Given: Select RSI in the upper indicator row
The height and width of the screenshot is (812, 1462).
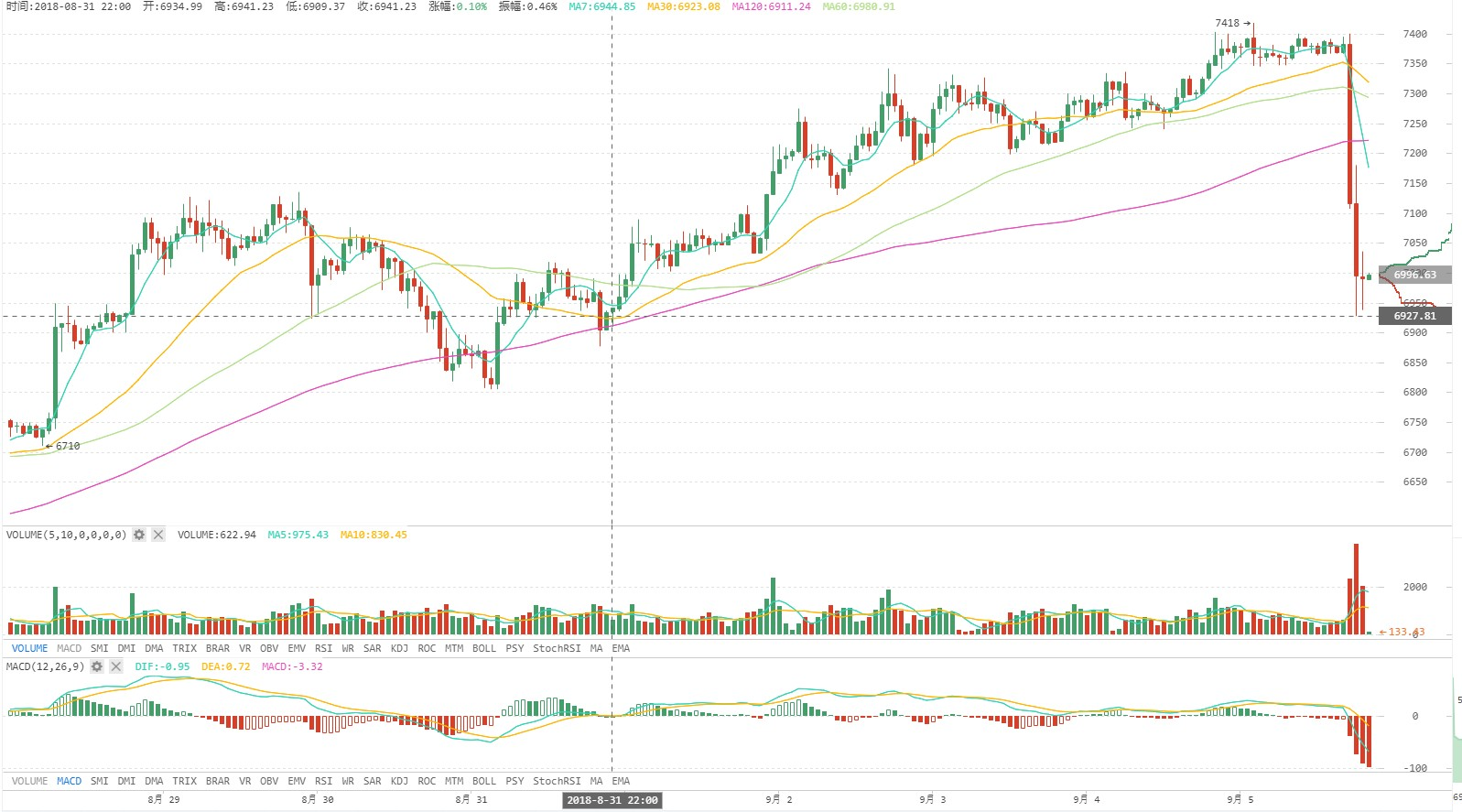Looking at the screenshot, I should (x=323, y=648).
